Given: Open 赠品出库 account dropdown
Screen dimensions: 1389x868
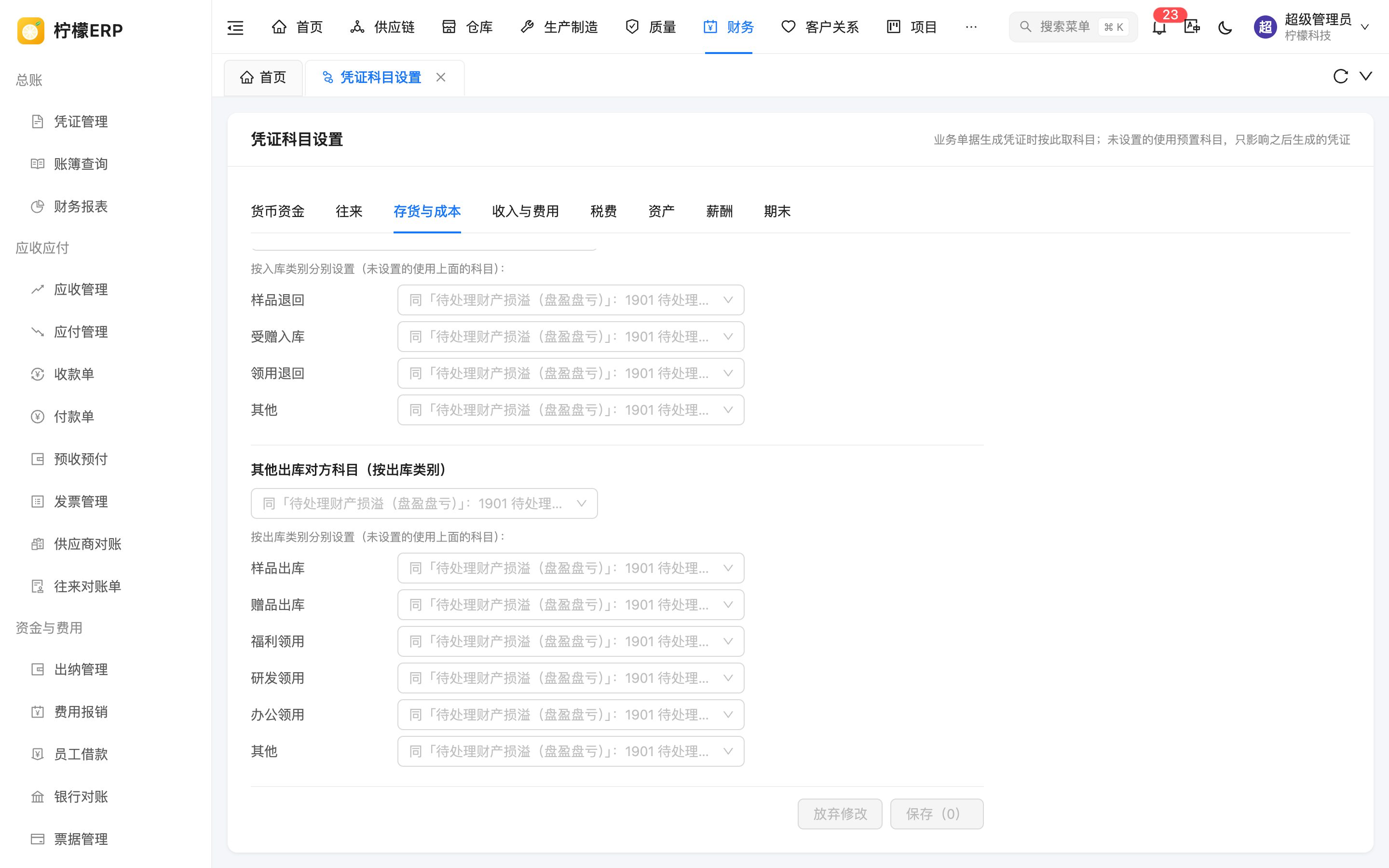Looking at the screenshot, I should click(571, 605).
